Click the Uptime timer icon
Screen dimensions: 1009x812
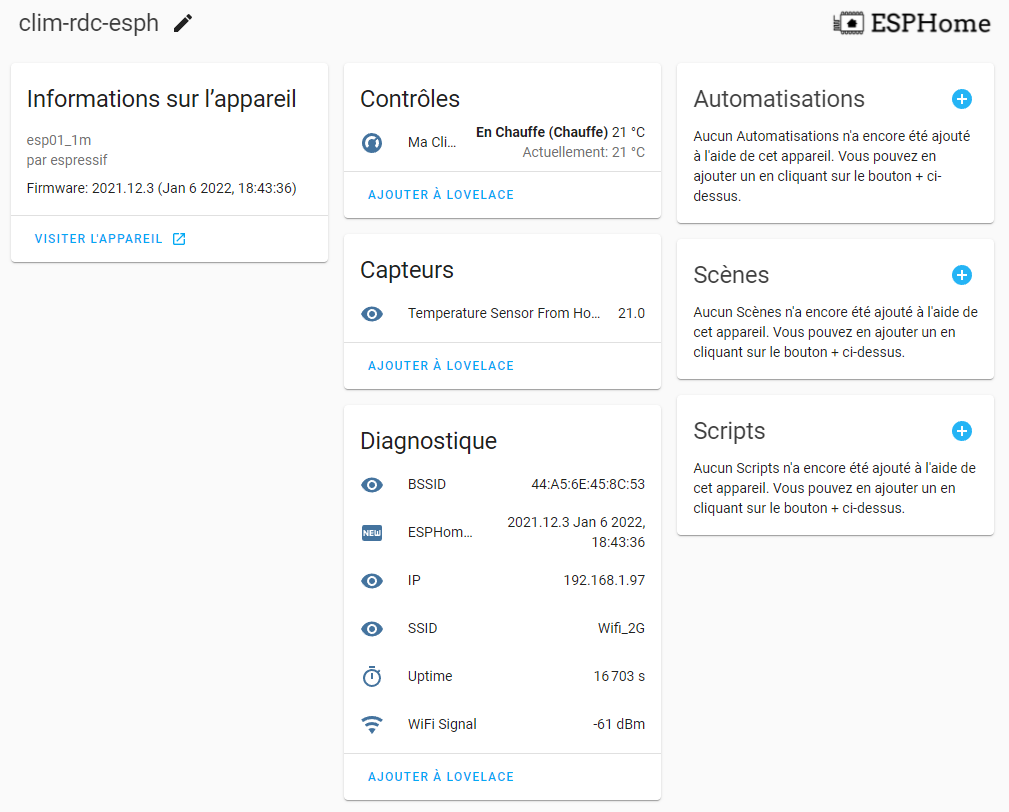click(372, 676)
